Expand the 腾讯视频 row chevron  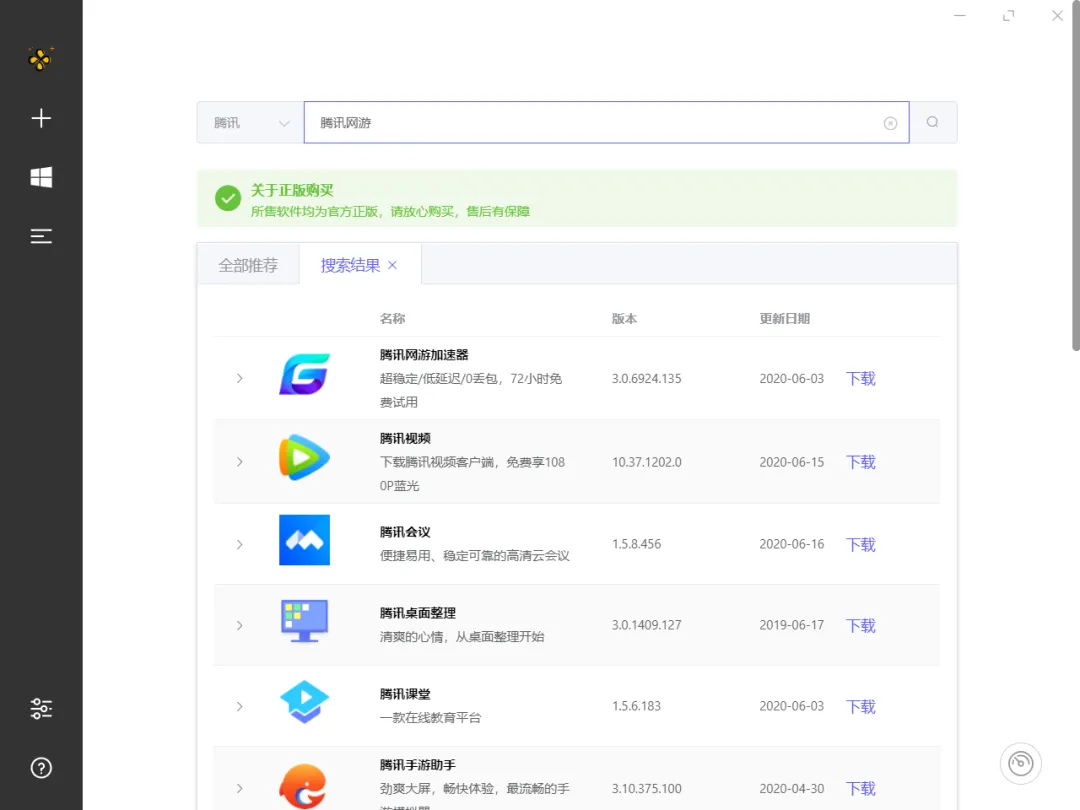click(240, 461)
